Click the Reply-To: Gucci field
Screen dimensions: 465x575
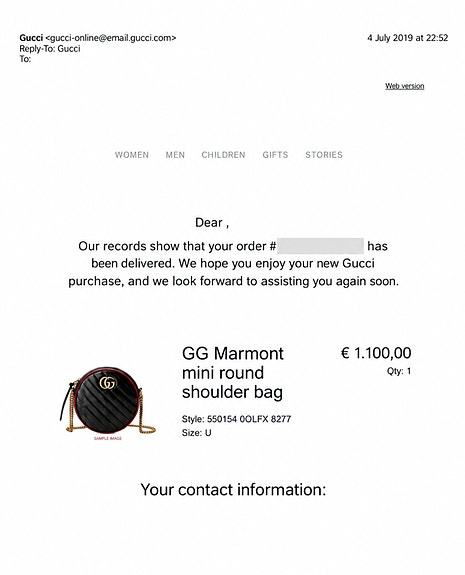pos(50,48)
